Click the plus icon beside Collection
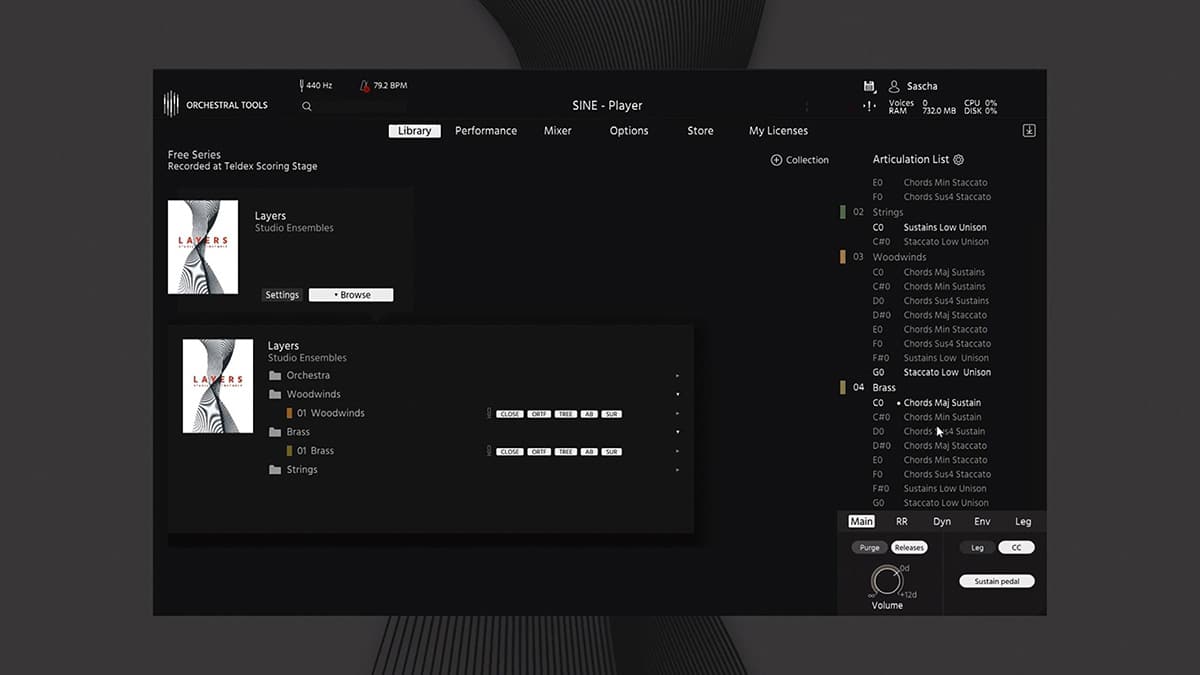The image size is (1200, 675). [776, 160]
